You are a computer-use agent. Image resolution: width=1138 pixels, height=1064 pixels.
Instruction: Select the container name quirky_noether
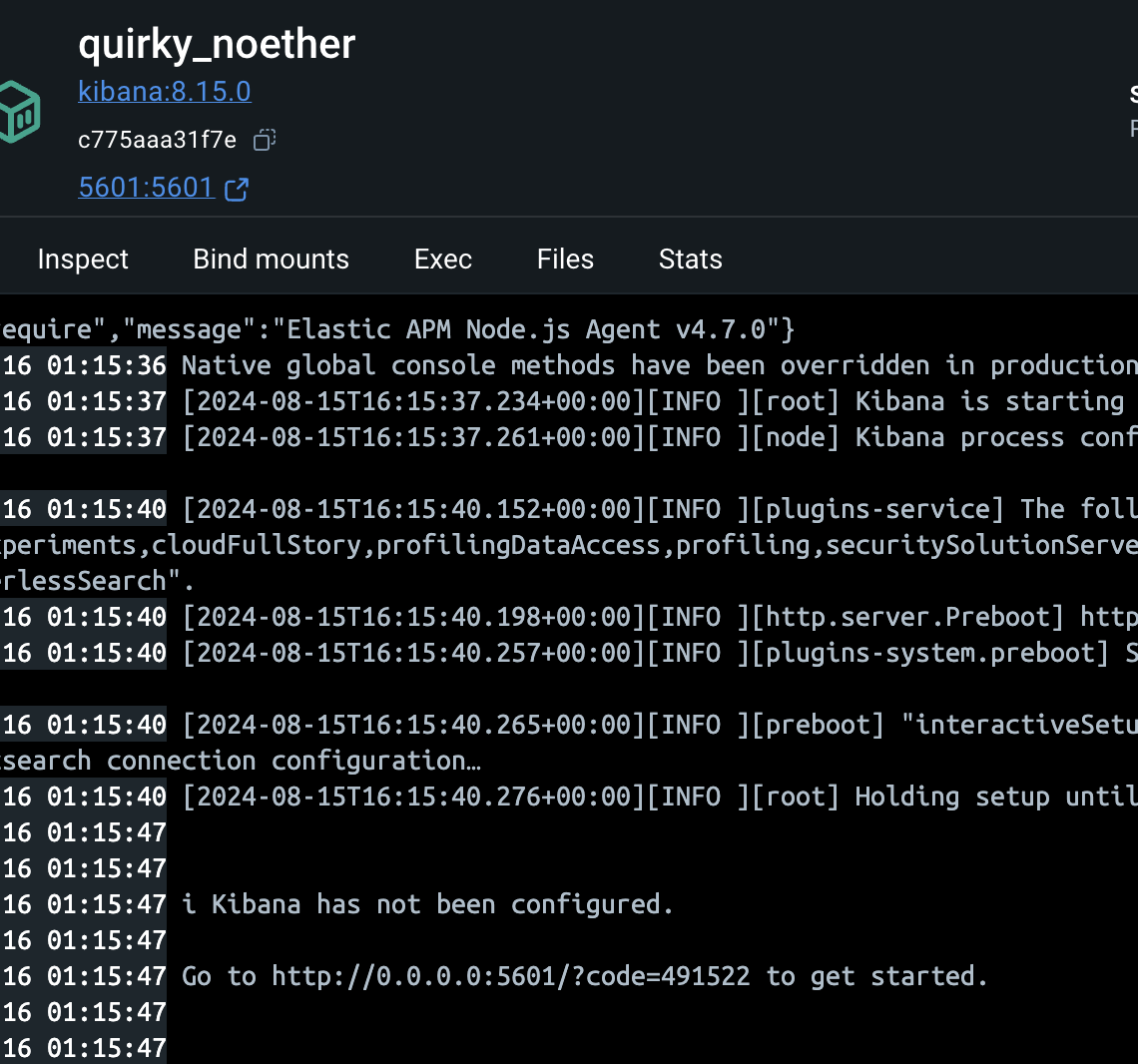(217, 44)
